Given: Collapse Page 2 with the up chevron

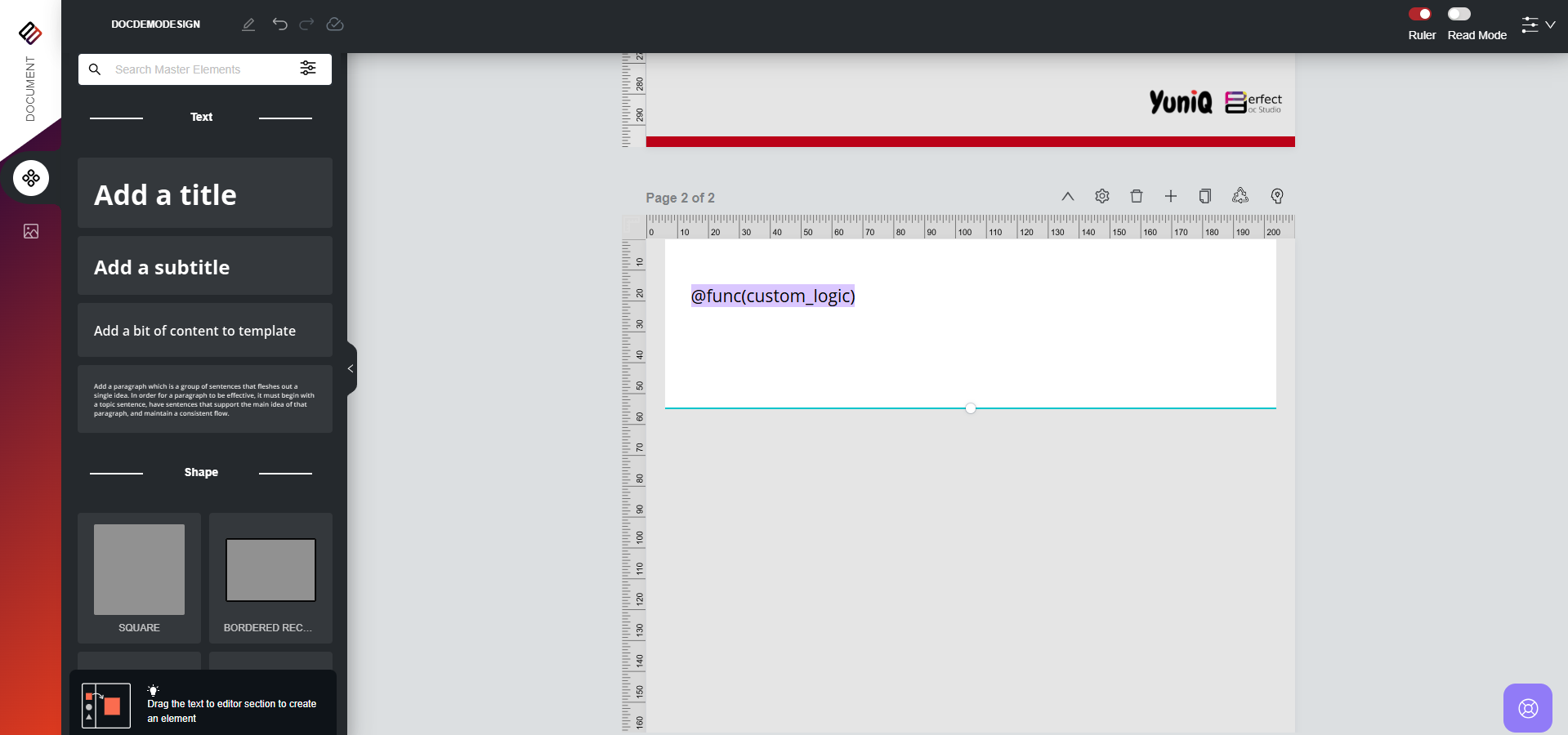Looking at the screenshot, I should point(1068,196).
